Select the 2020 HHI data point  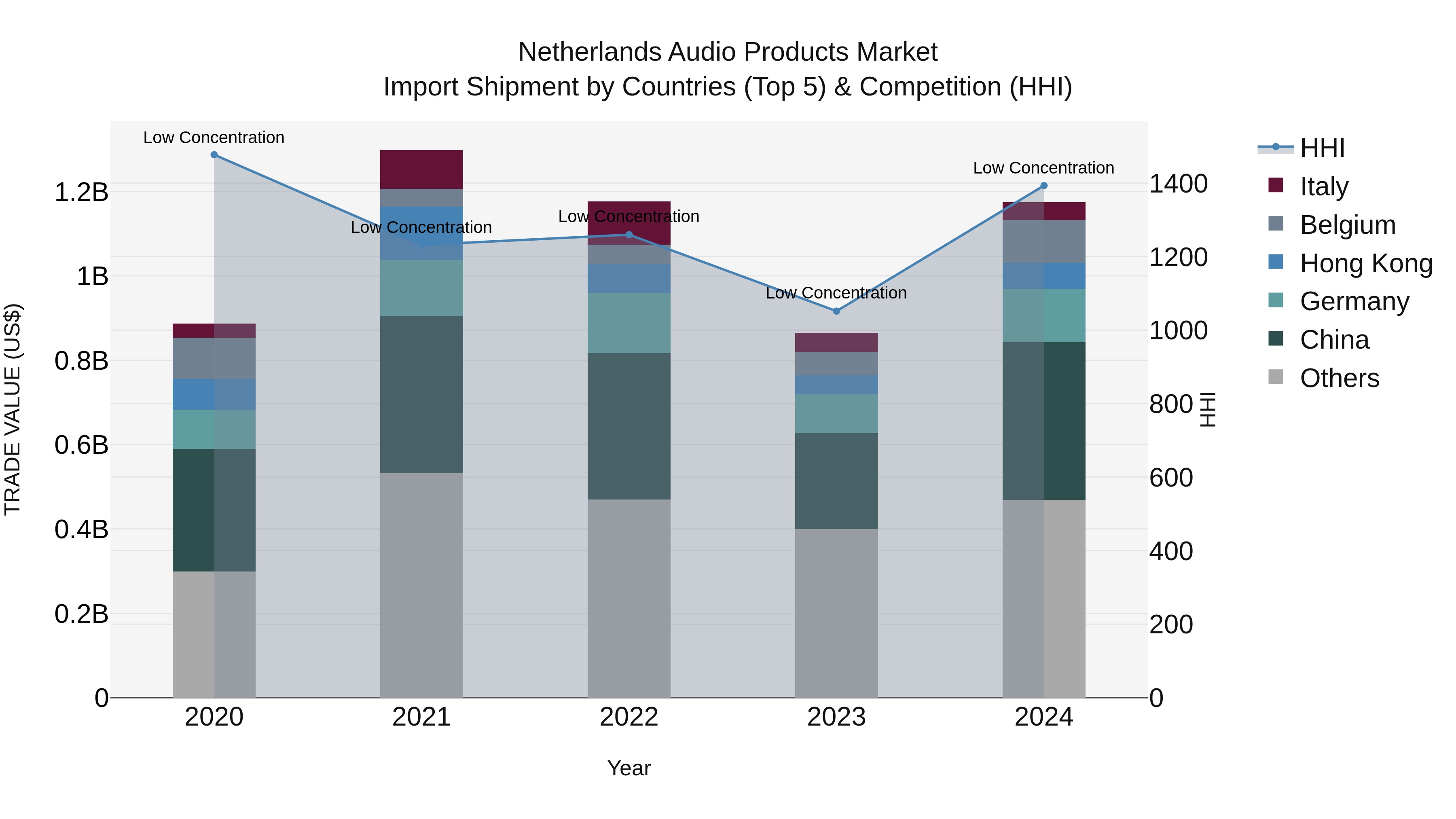[x=214, y=155]
